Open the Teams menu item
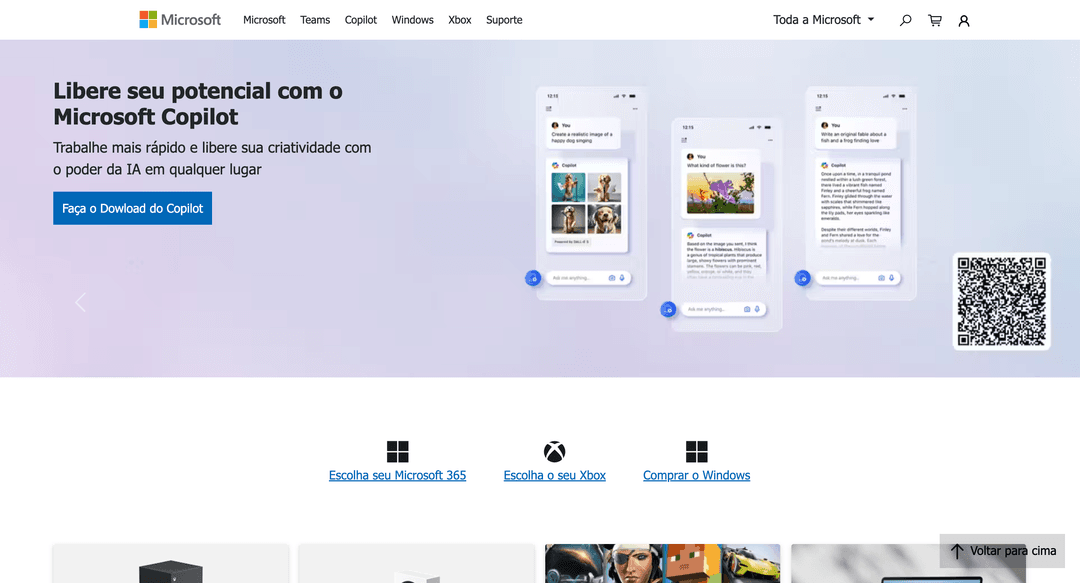Image resolution: width=1080 pixels, height=583 pixels. point(315,20)
